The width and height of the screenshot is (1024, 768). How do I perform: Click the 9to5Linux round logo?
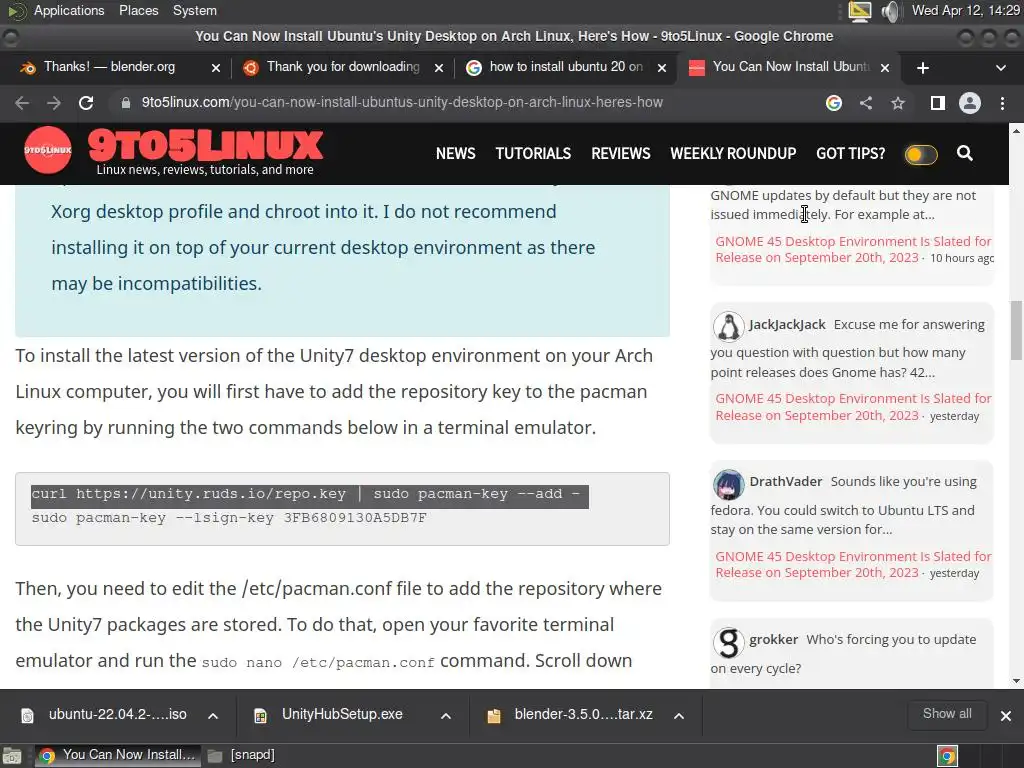click(48, 150)
